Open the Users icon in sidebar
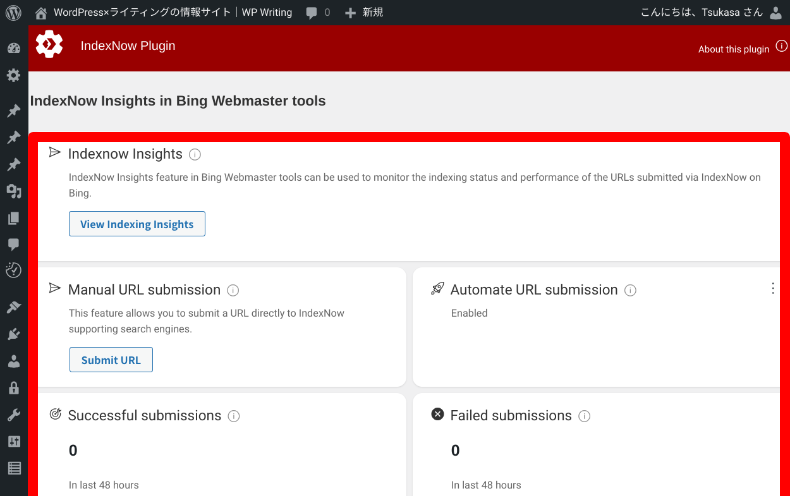 pos(14,362)
